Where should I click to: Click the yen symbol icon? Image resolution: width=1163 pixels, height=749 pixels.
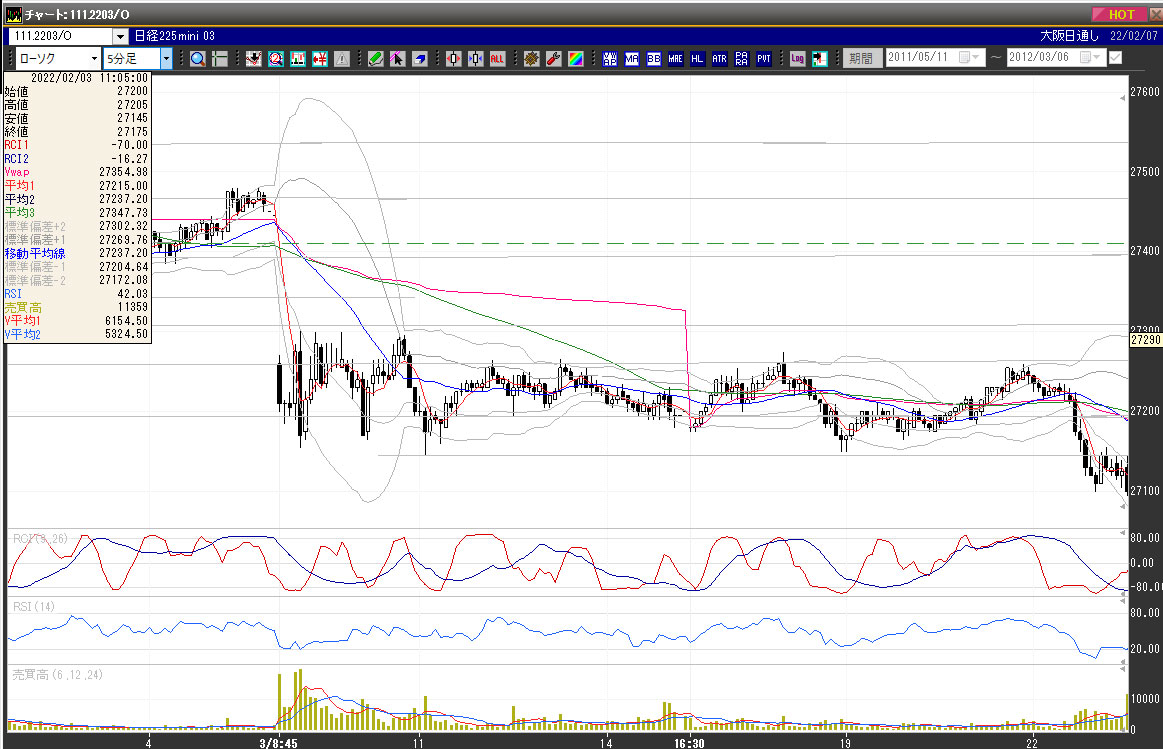coord(320,59)
